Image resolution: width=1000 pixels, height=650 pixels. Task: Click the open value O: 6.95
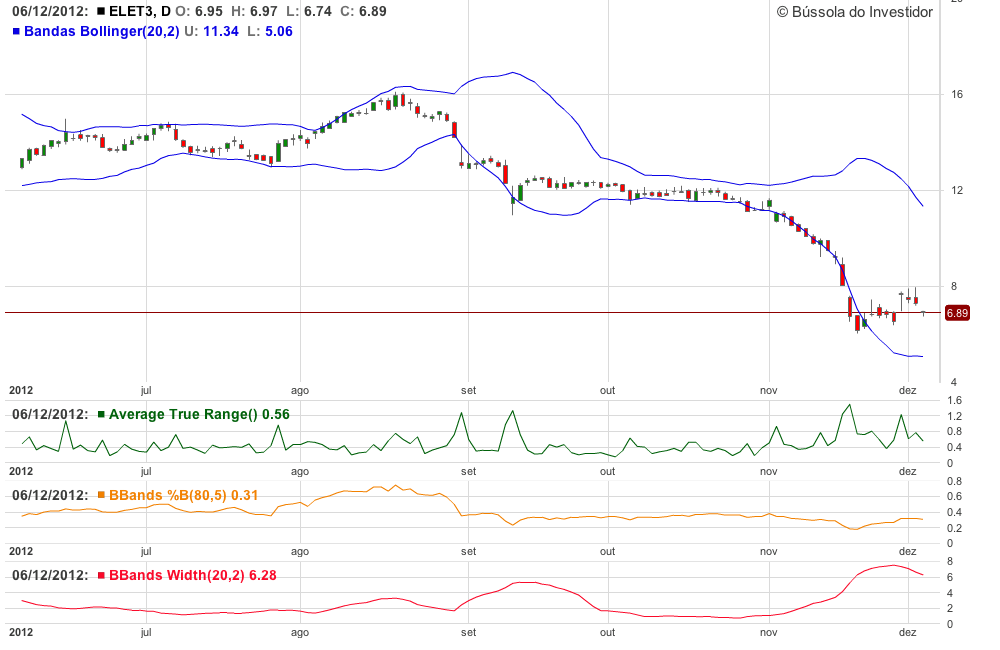click(199, 11)
